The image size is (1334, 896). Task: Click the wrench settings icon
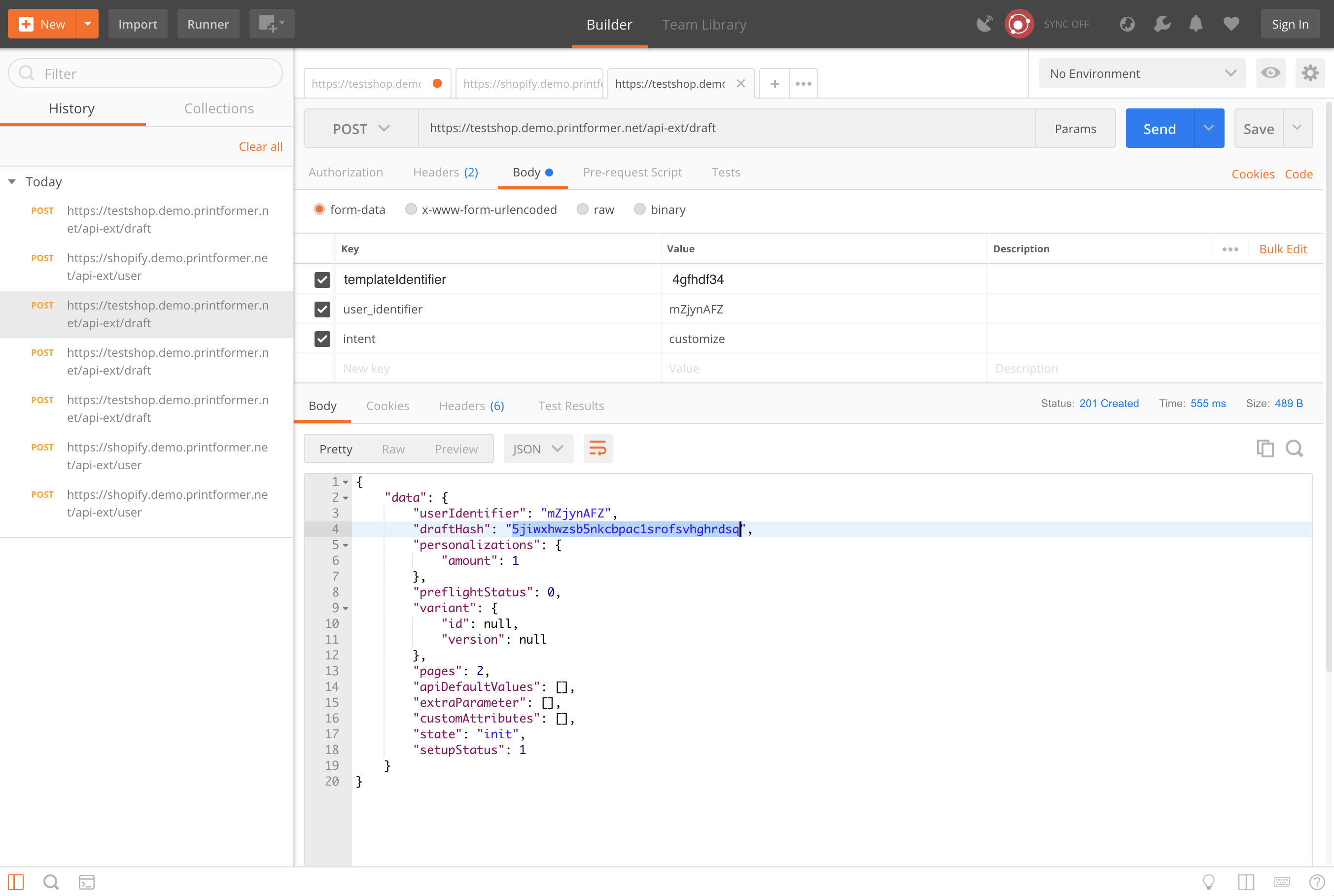tap(1161, 24)
